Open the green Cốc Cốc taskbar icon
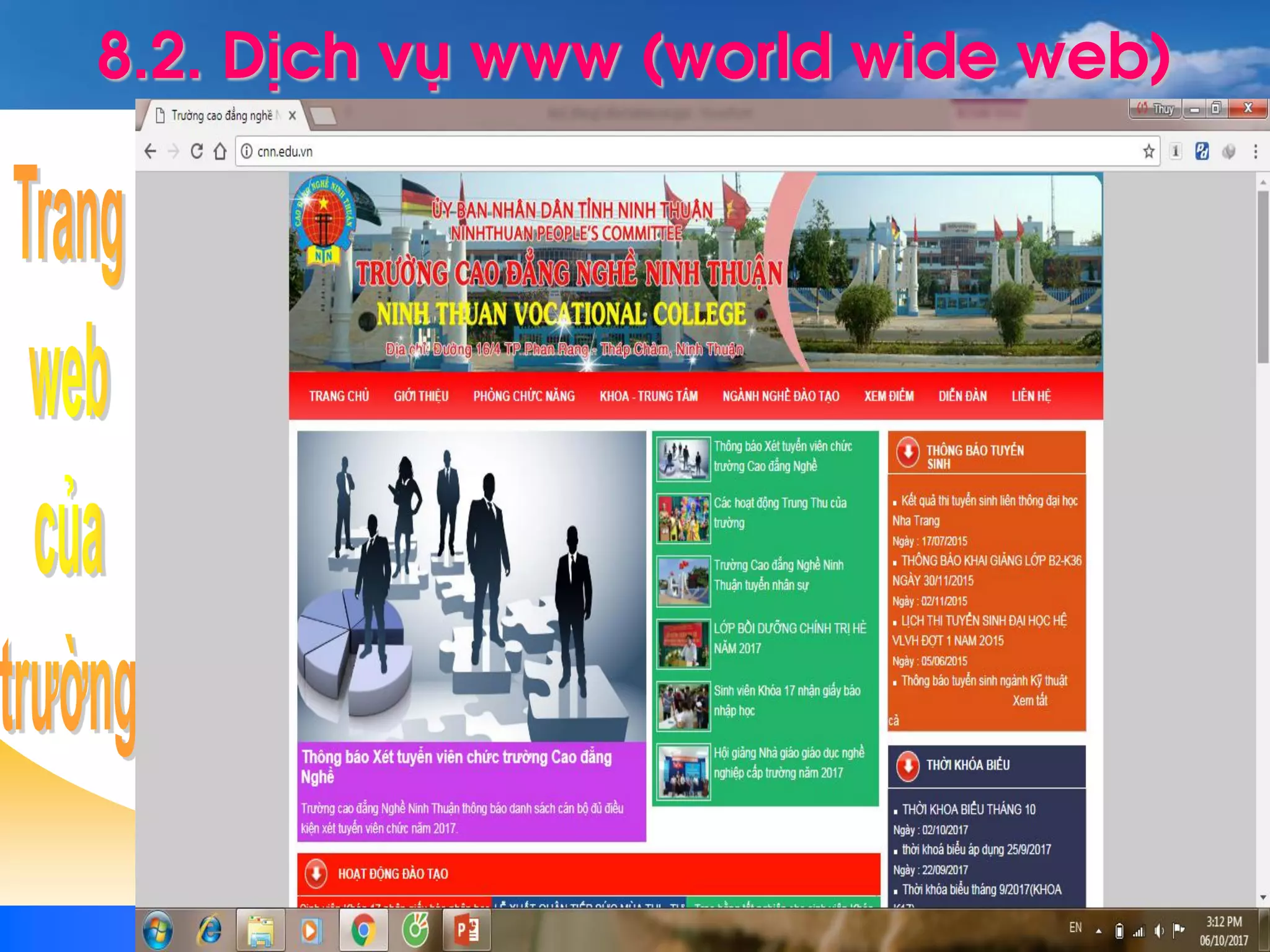This screenshot has height=952, width=1270. [x=415, y=930]
